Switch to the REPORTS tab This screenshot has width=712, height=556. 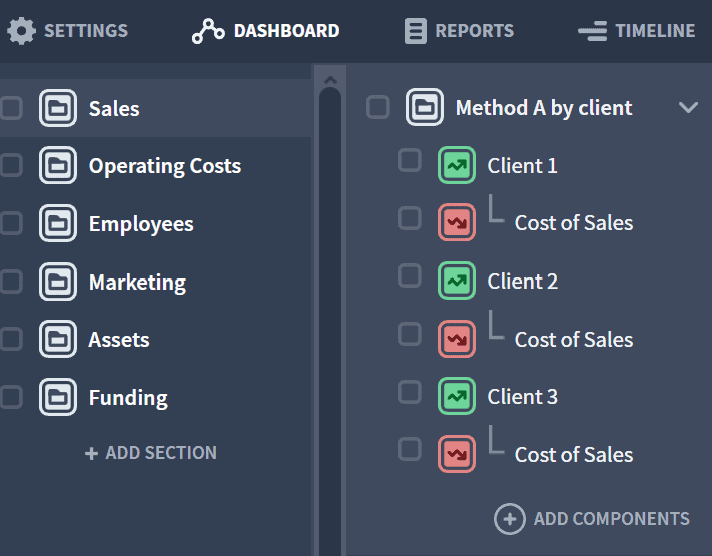point(459,31)
